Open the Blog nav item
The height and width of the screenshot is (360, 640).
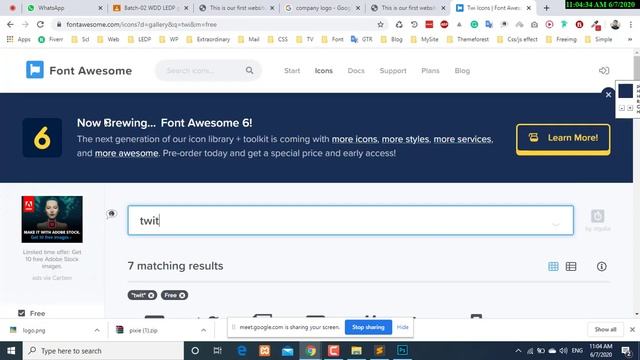pyautogui.click(x=462, y=71)
